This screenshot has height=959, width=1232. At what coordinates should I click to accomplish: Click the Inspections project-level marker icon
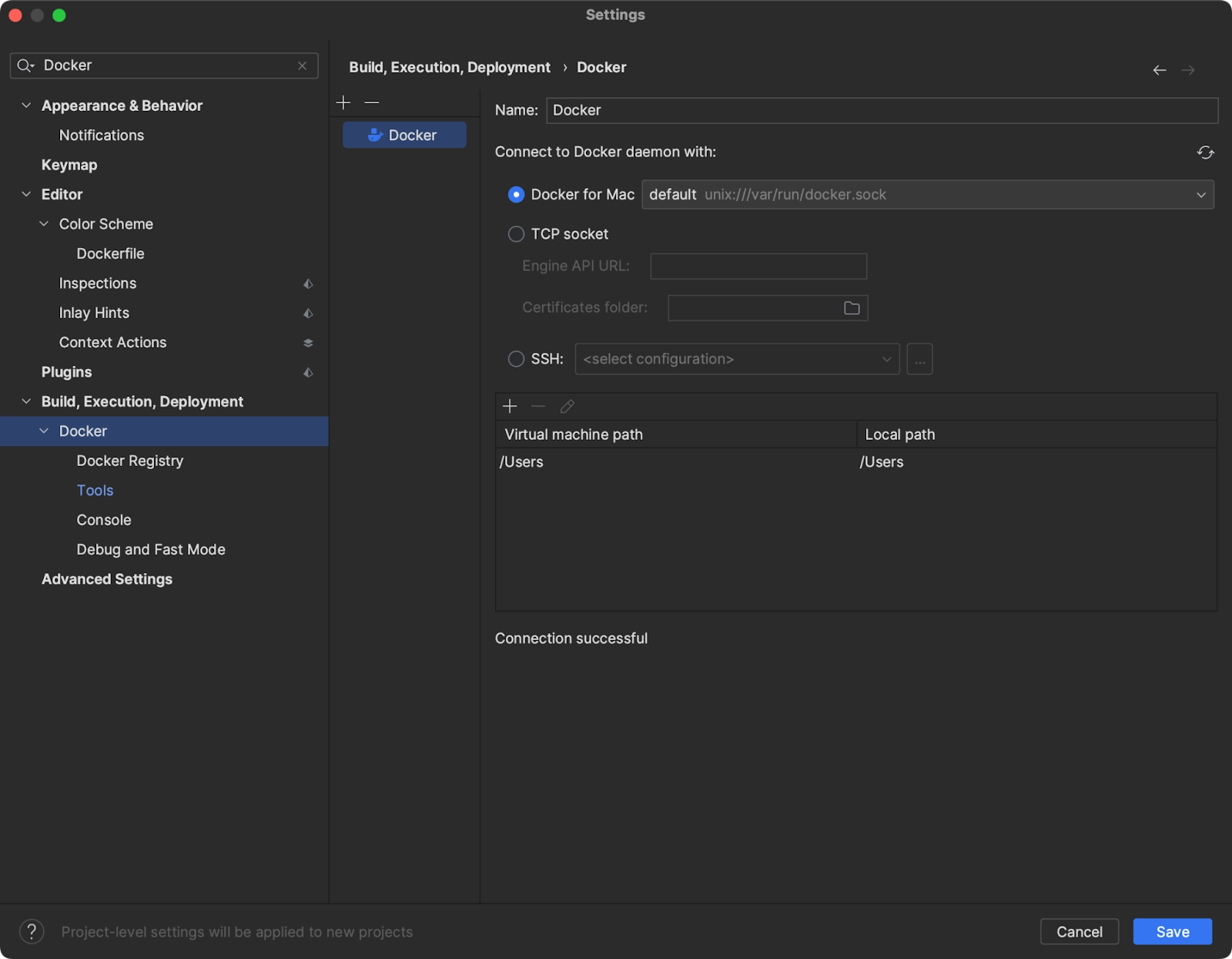point(308,283)
